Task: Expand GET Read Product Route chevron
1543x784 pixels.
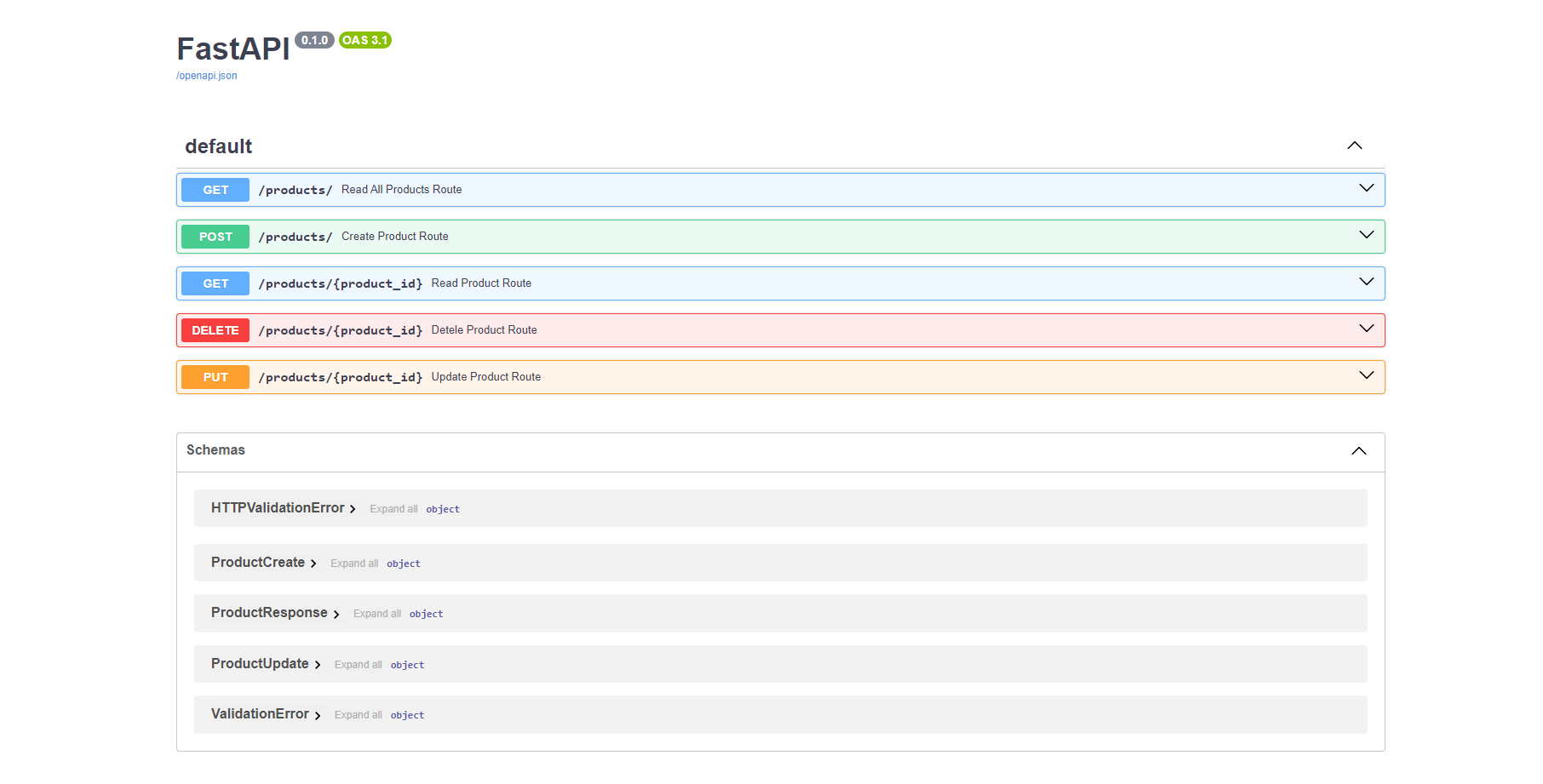Action: 1367,282
